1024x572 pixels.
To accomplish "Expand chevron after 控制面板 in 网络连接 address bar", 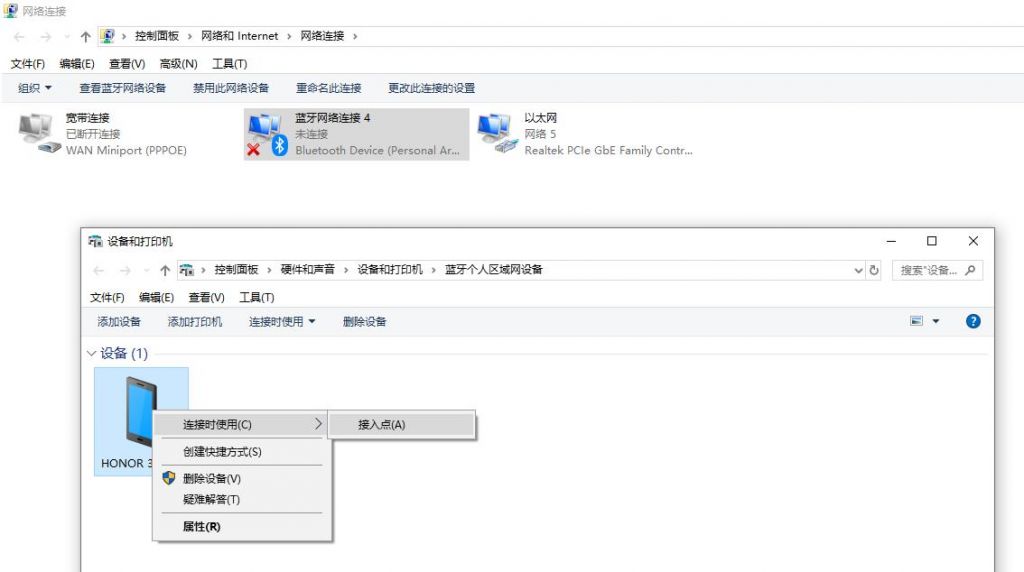I will click(x=189, y=37).
